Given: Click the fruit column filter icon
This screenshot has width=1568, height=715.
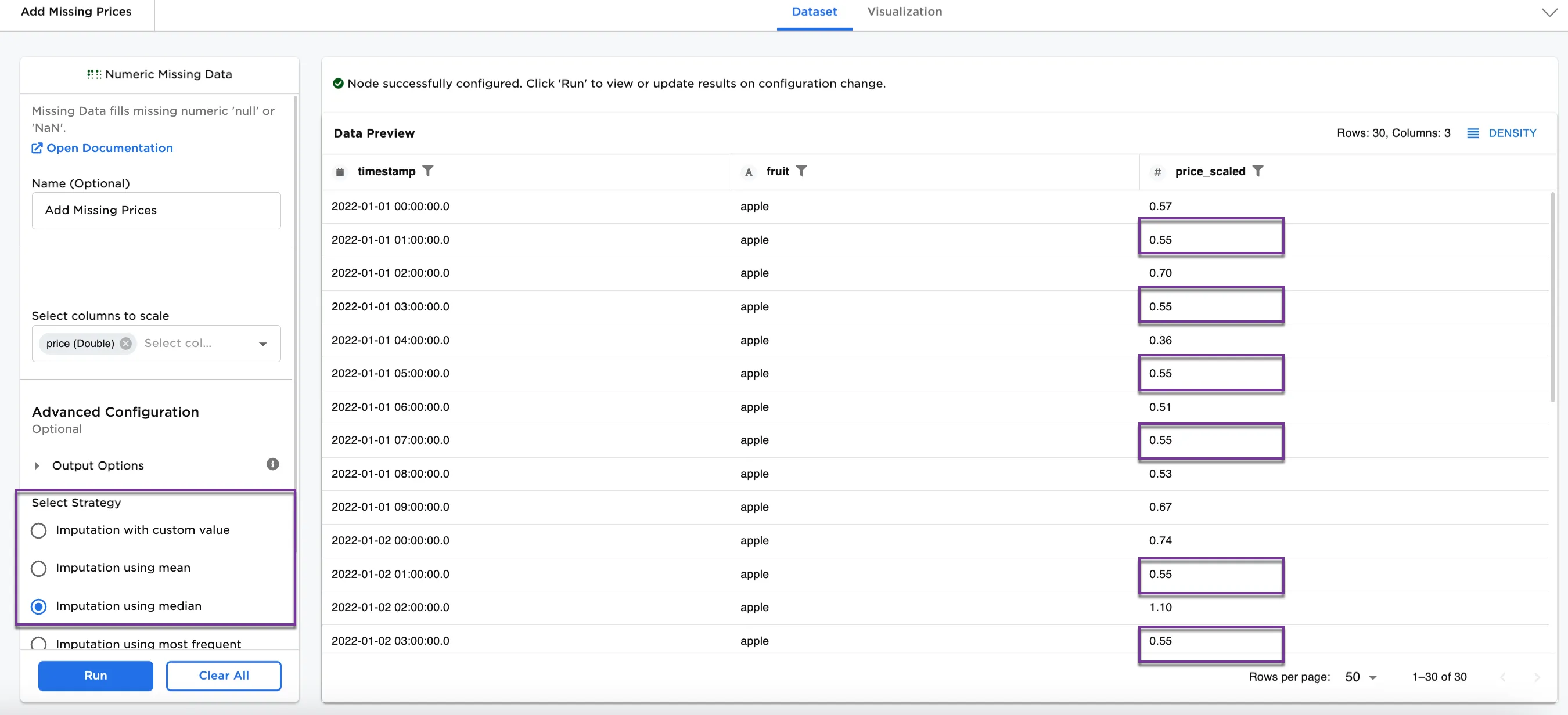Looking at the screenshot, I should click(801, 171).
